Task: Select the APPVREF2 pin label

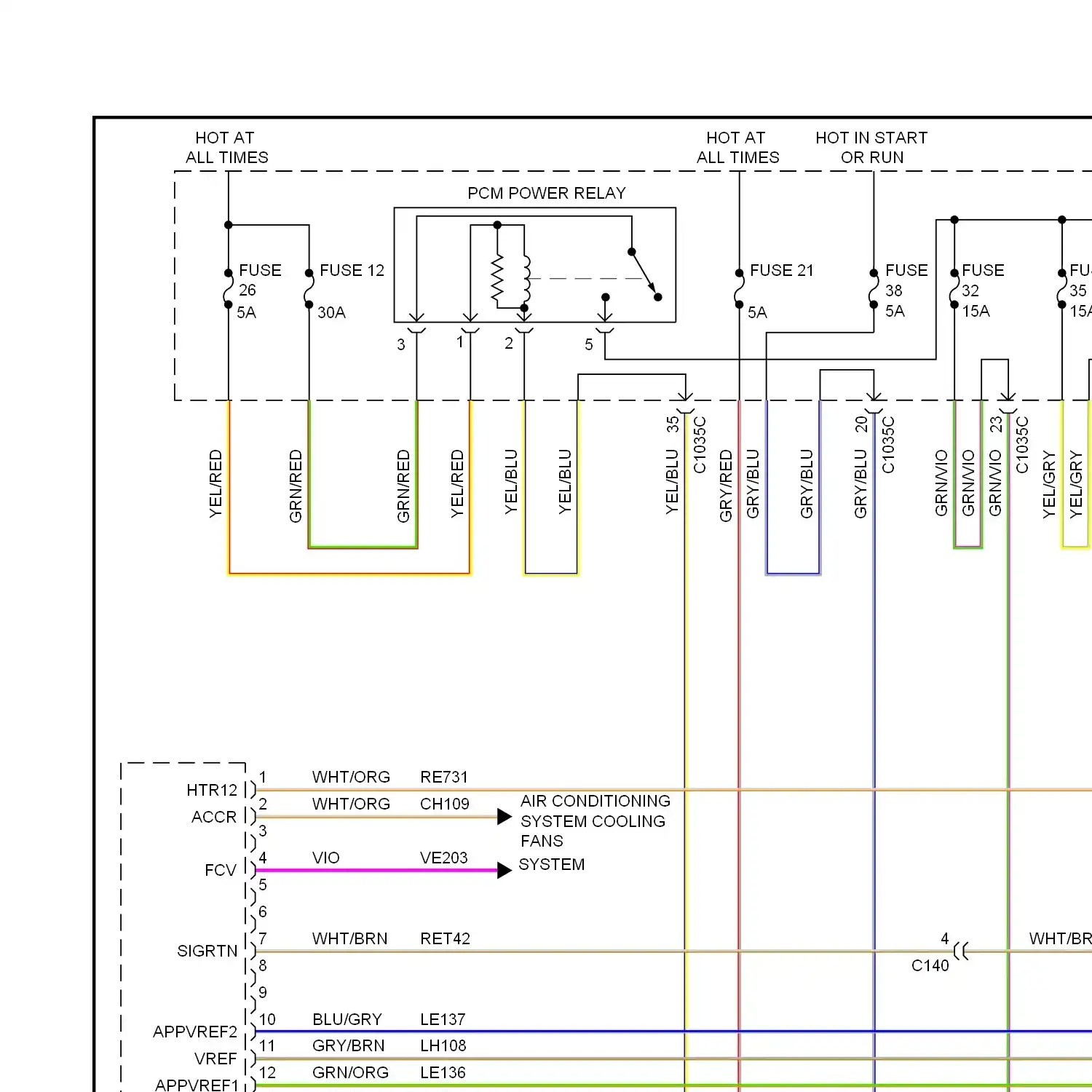Action: coord(195,1032)
